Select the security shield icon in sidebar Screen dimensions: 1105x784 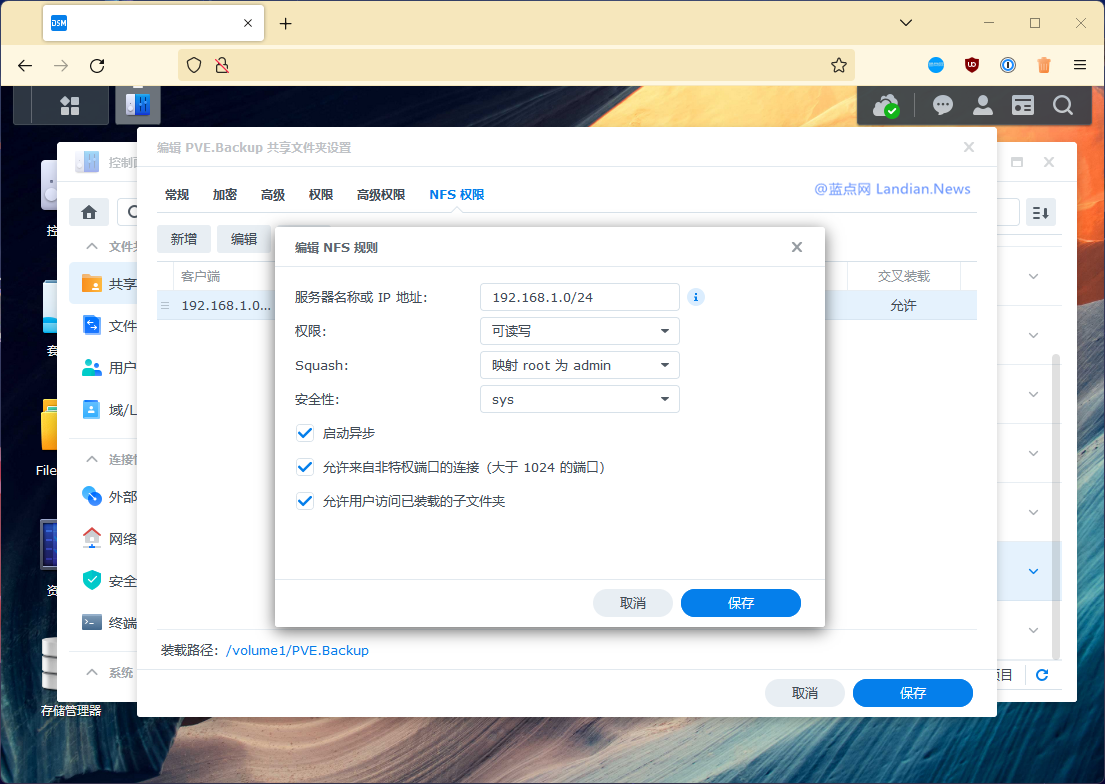click(x=91, y=580)
